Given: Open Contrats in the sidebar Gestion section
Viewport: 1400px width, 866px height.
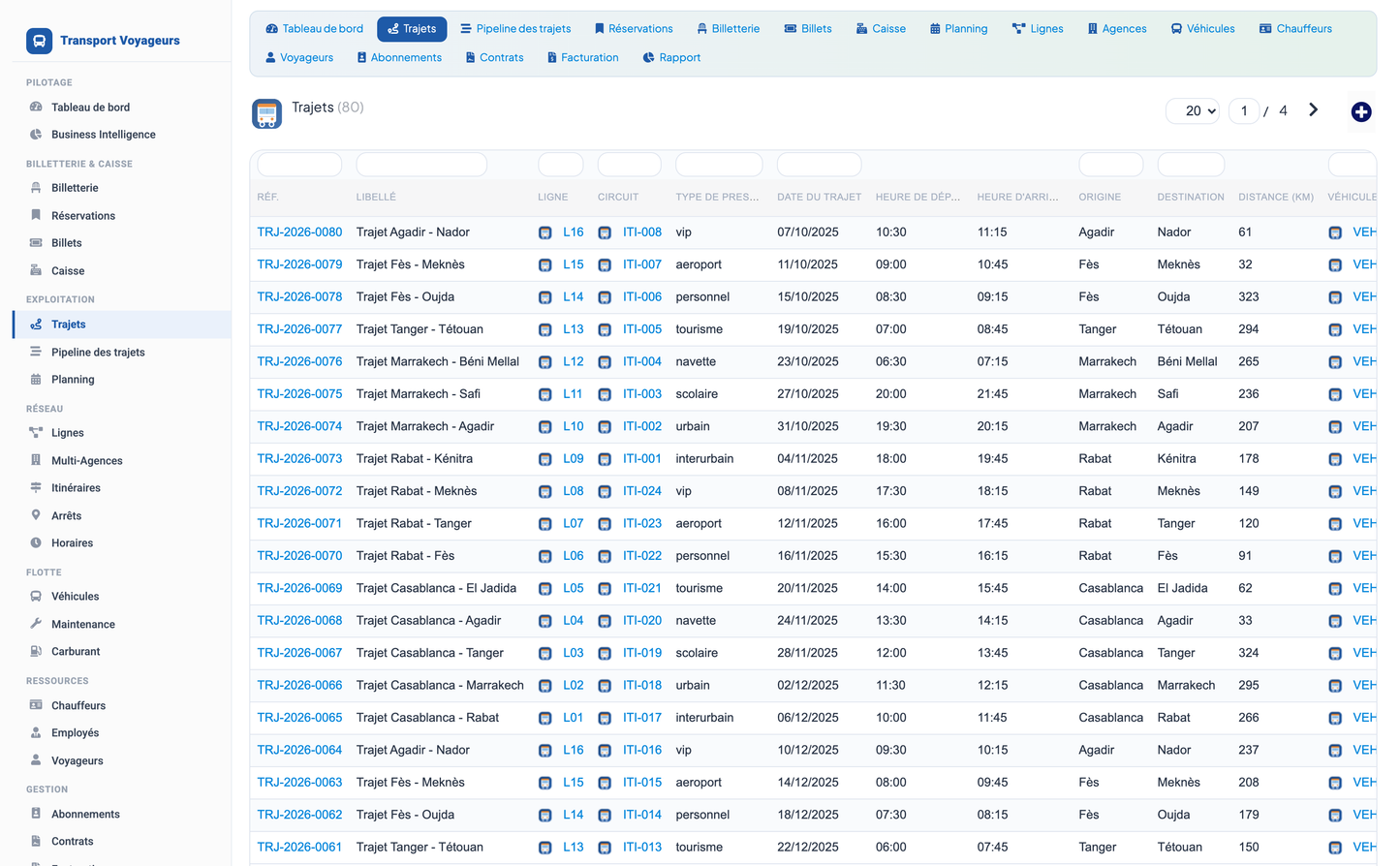Looking at the screenshot, I should click(73, 842).
